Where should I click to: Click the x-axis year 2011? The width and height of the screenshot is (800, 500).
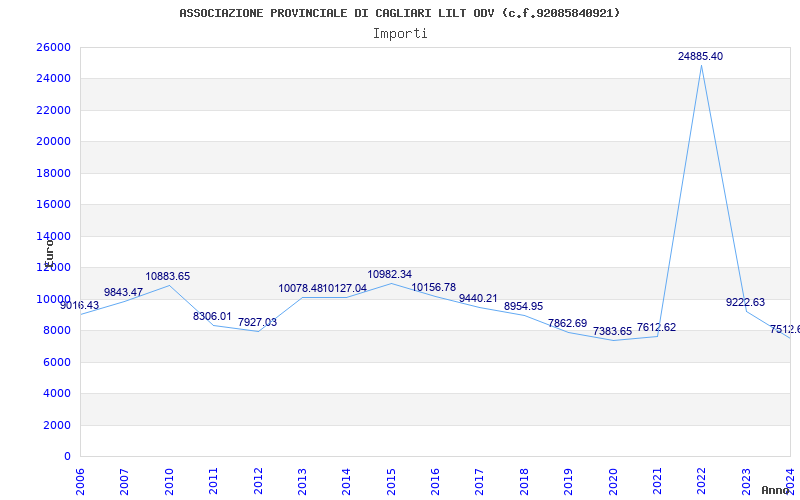pos(213,481)
